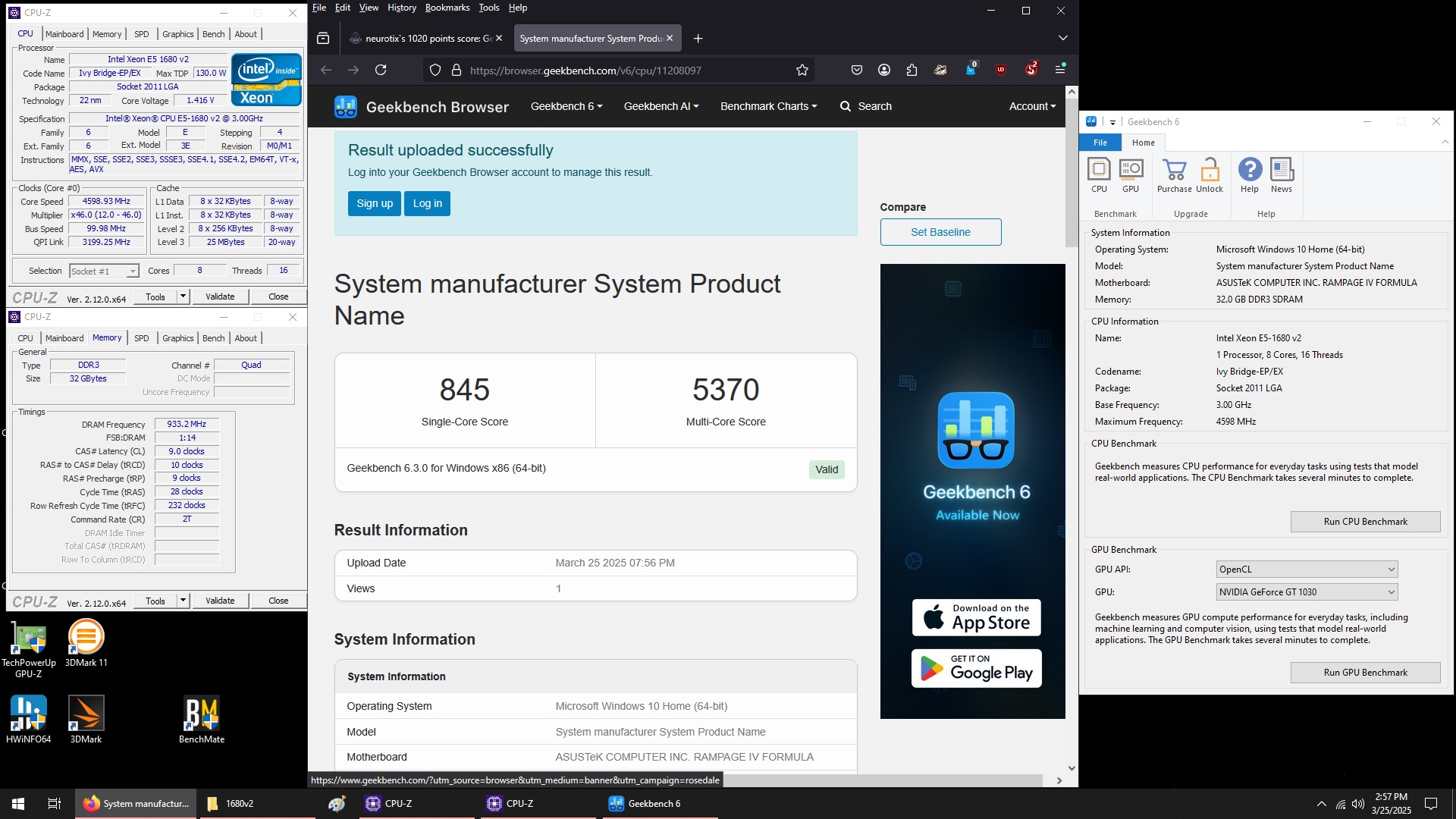This screenshot has width=1456, height=819.
Task: Collapse the Geekbench 6 ribbon chevron
Action: 1445,143
